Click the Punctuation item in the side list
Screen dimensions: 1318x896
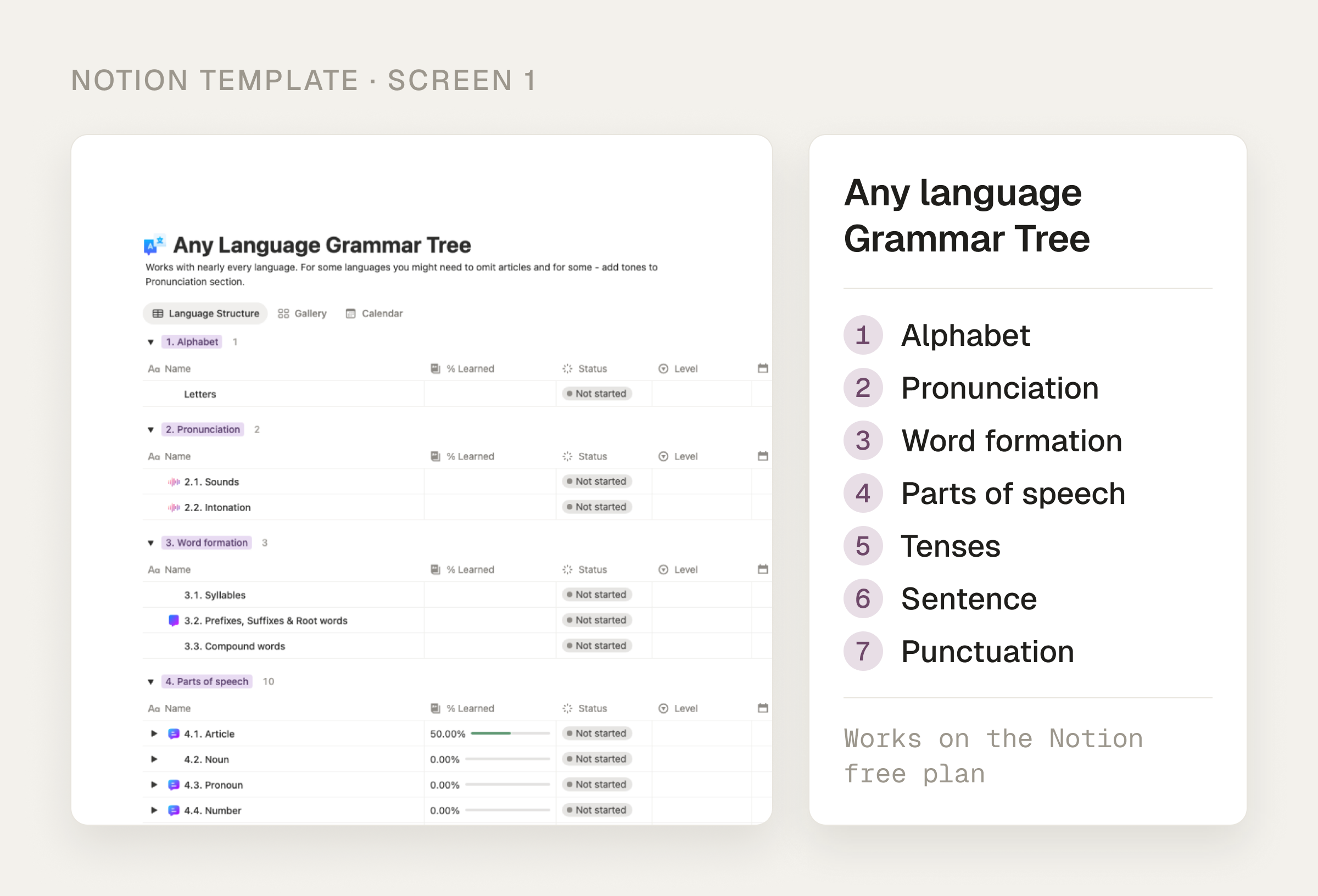(987, 652)
